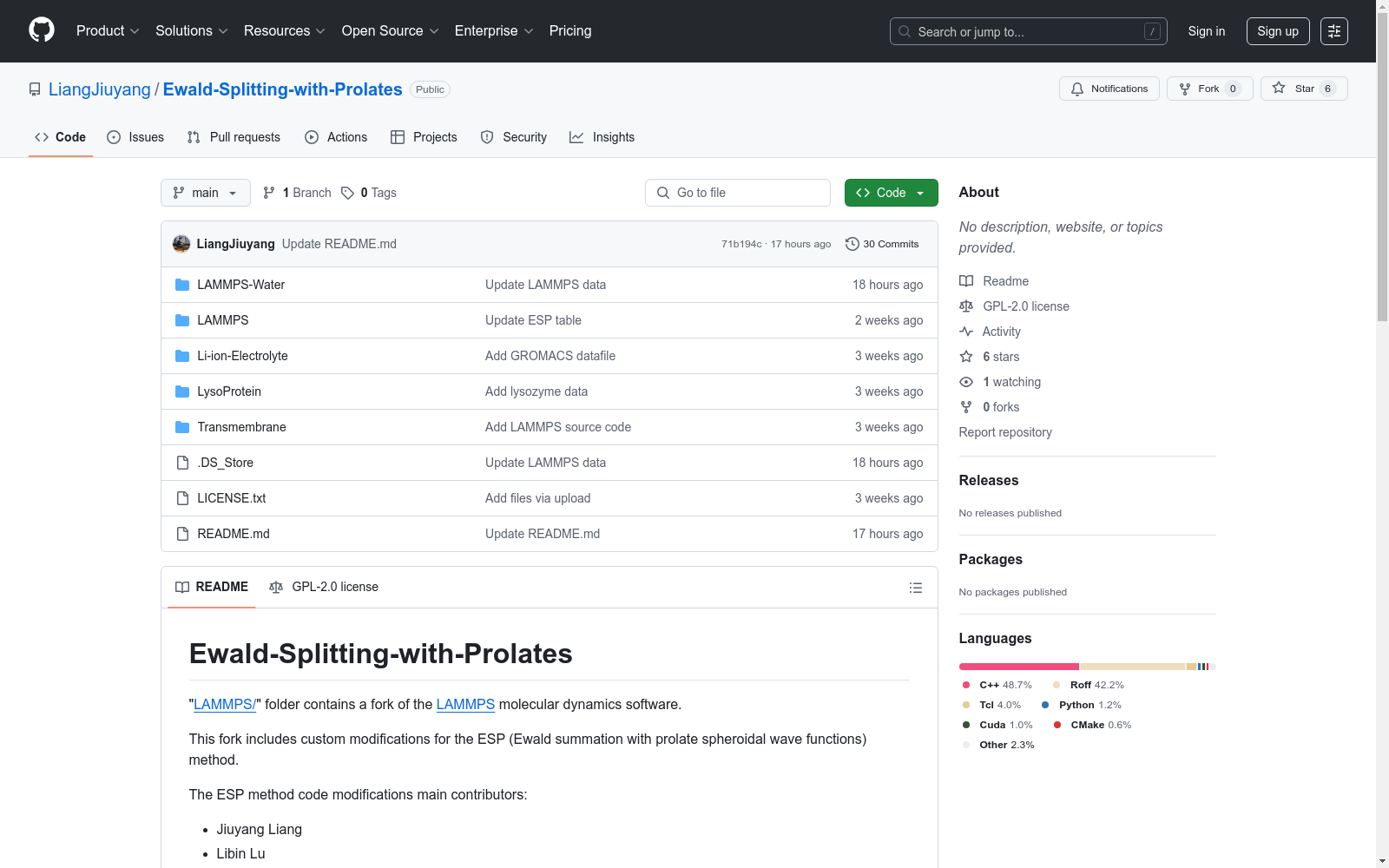This screenshot has width=1389, height=868.
Task: Open the Pricing page
Action: tap(570, 31)
